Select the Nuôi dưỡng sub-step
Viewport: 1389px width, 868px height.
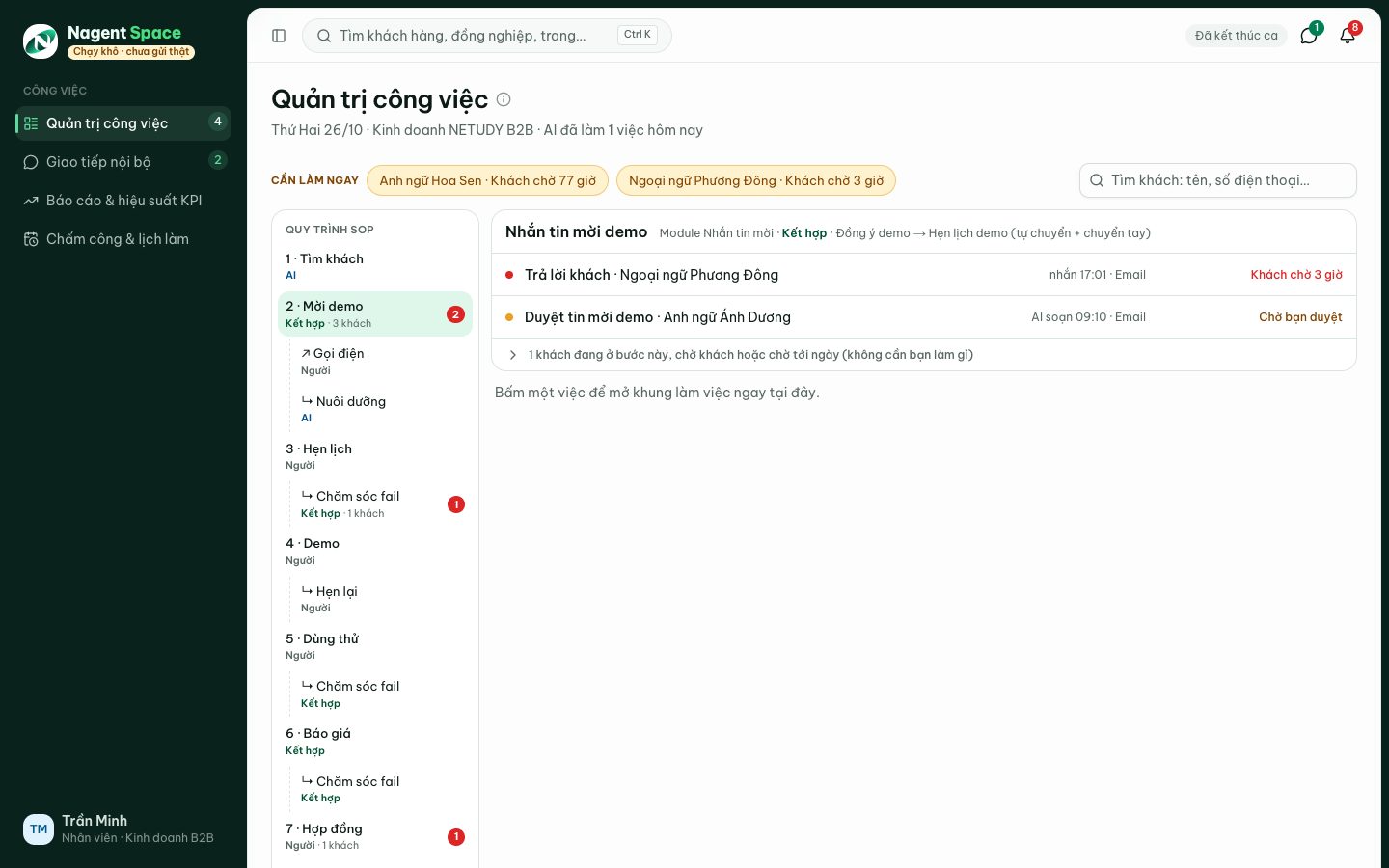pos(383,409)
